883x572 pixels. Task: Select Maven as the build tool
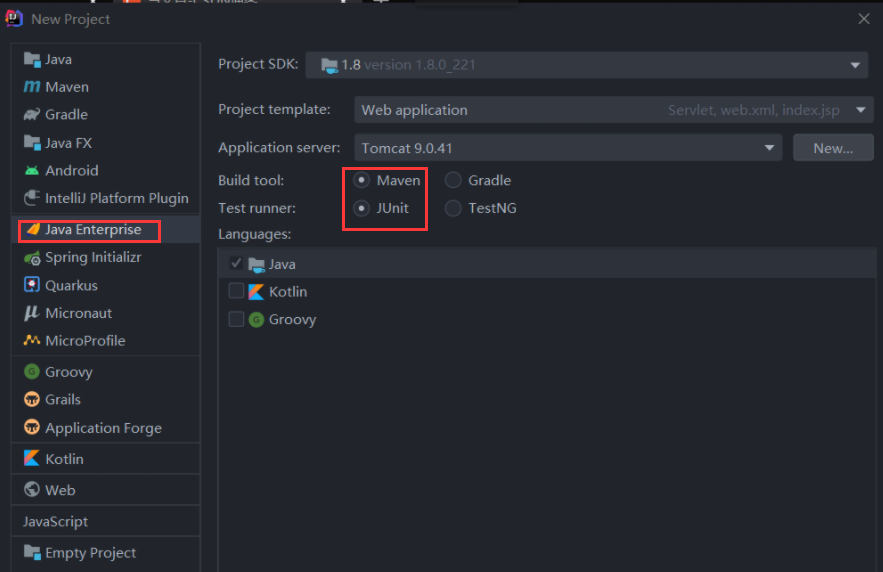pos(362,180)
